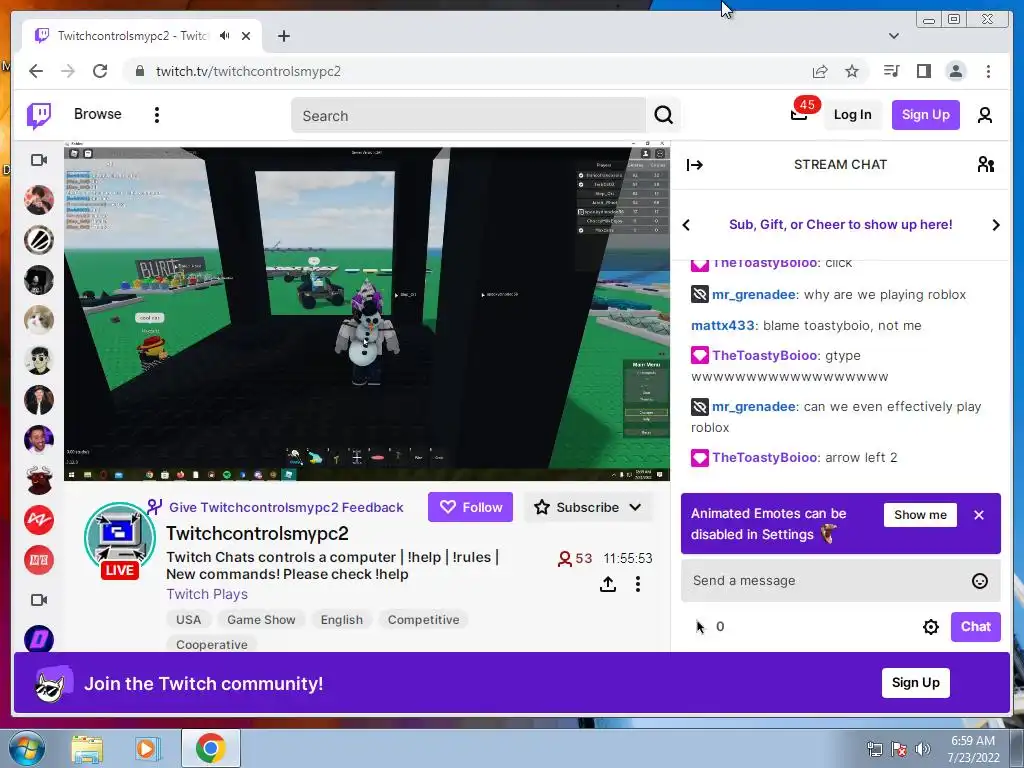The height and width of the screenshot is (768, 1024).
Task: Reload the Twitch page
Action: (100, 71)
